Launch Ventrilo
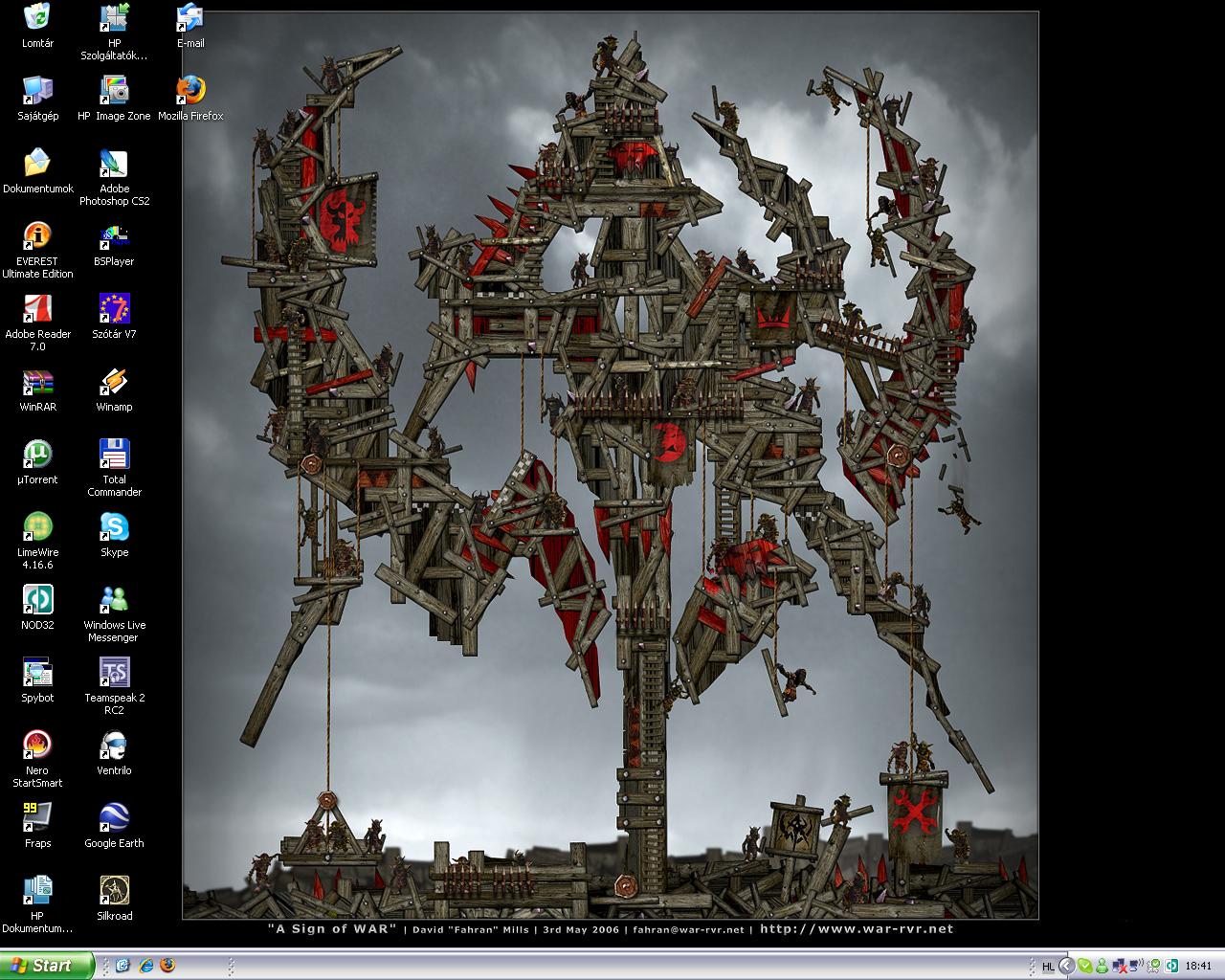This screenshot has height=980, width=1225. 114,746
